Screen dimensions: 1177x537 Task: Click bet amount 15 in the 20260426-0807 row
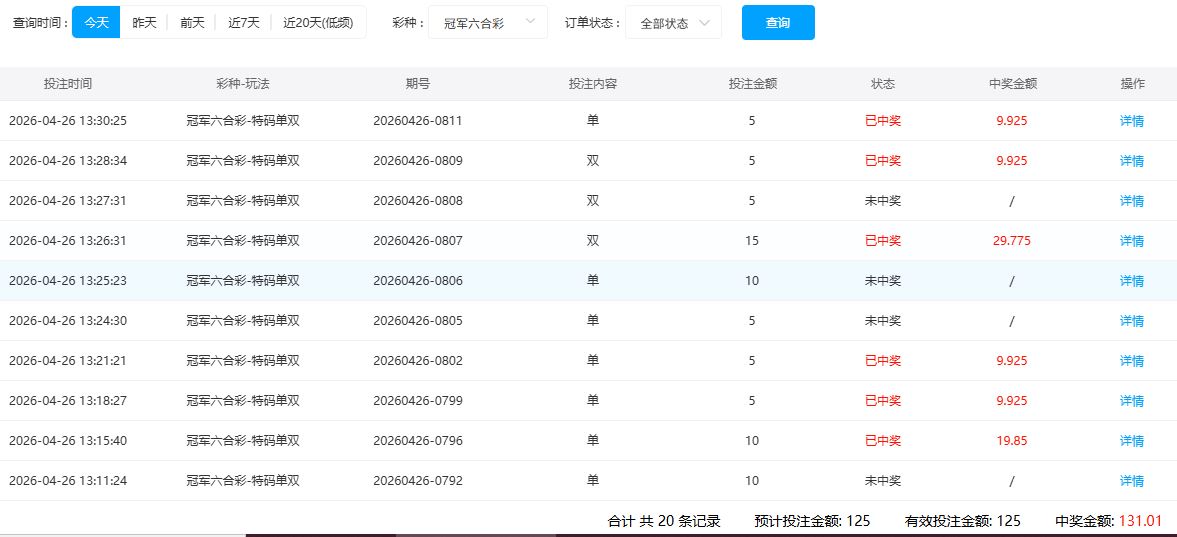tap(752, 241)
